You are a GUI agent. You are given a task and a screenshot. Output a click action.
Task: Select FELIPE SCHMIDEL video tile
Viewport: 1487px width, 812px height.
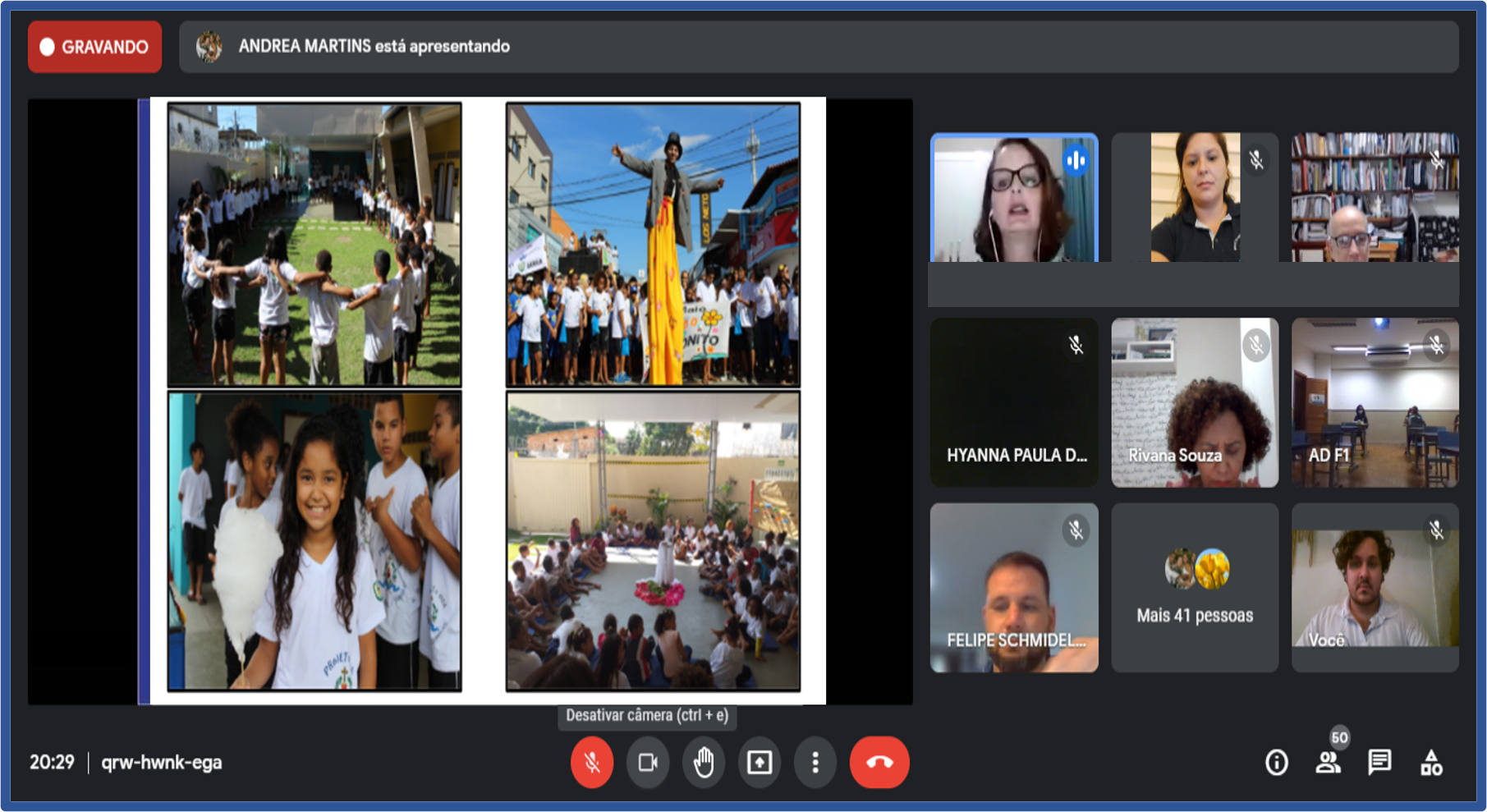point(1014,588)
